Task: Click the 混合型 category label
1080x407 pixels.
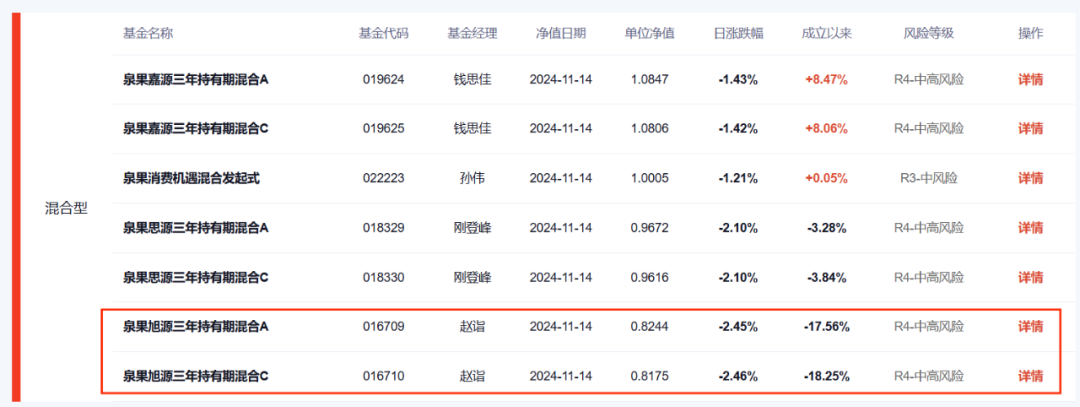Action: [x=66, y=209]
